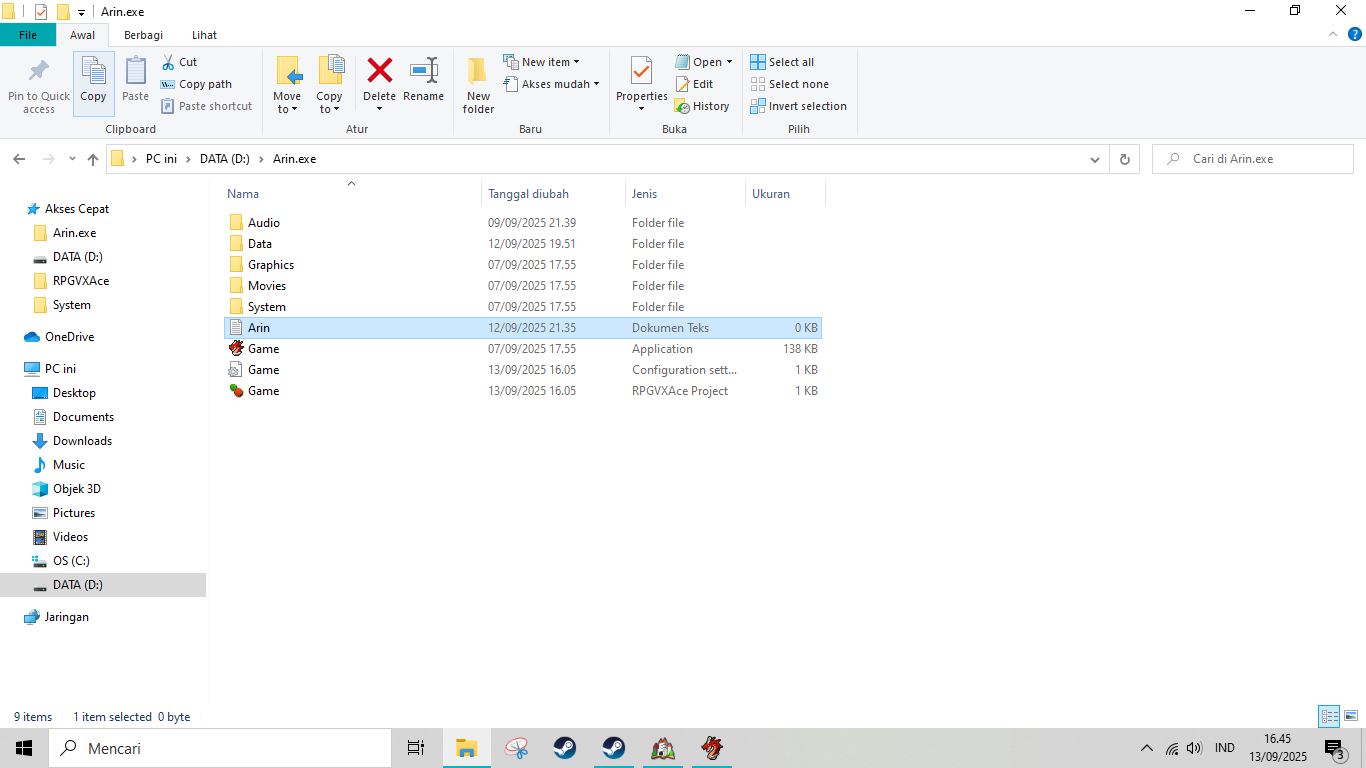Switch to the Awal tab
This screenshot has width=1366, height=768.
click(x=83, y=35)
